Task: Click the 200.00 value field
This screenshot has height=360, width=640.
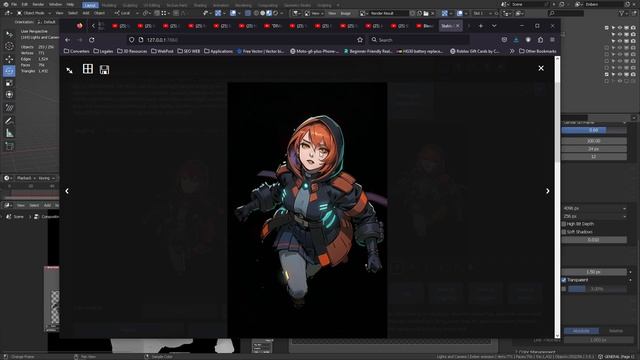Action: tap(594, 141)
